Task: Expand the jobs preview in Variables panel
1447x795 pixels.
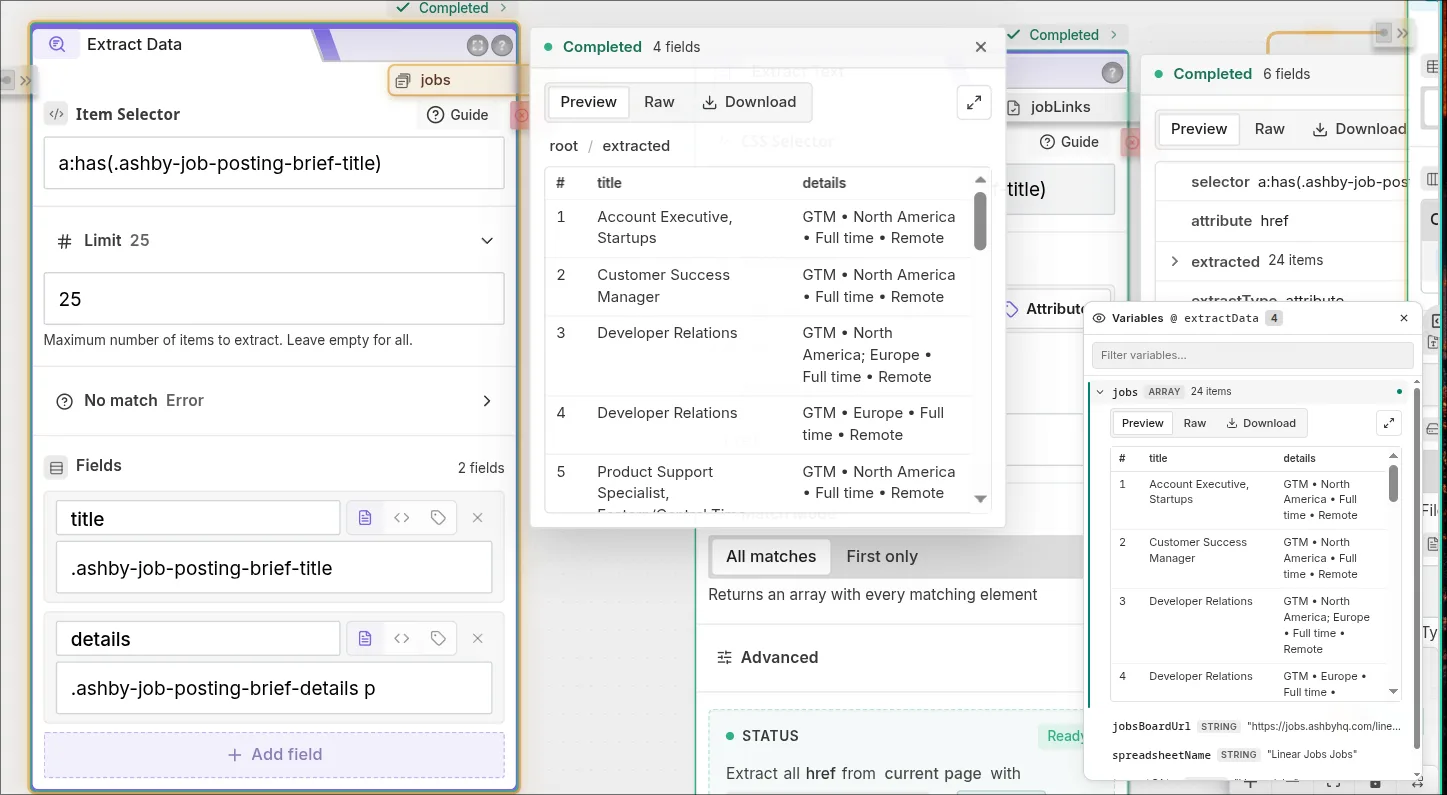Action: click(1389, 423)
